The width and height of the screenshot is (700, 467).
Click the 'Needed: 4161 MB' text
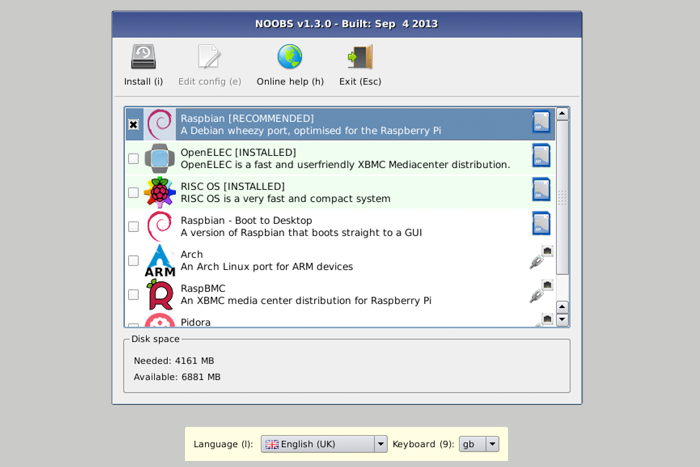(174, 361)
